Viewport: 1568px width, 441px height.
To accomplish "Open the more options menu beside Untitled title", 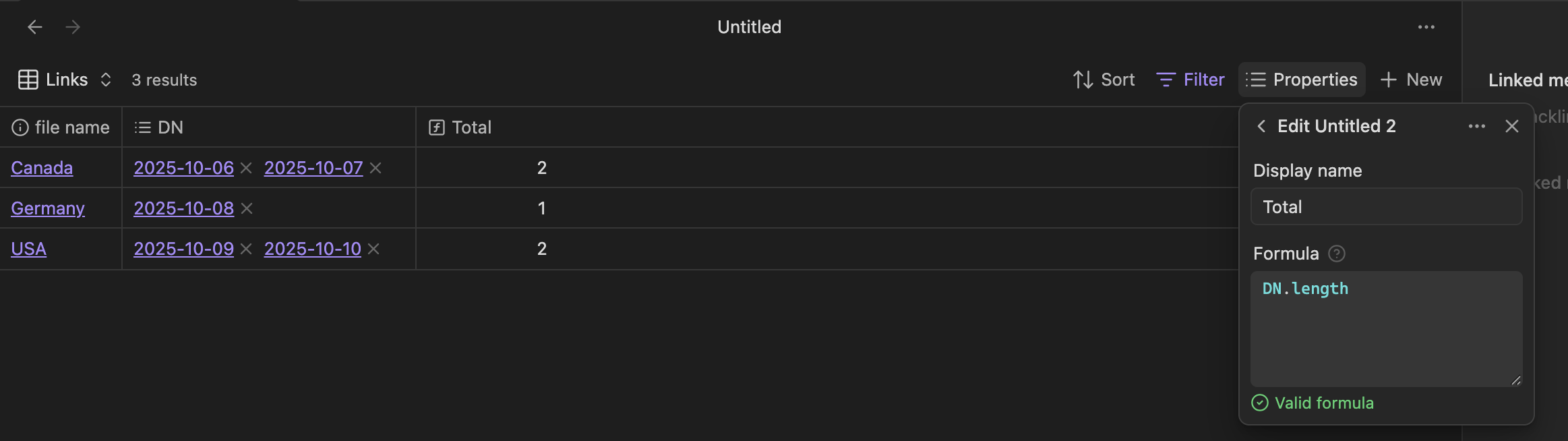I will (x=1426, y=27).
